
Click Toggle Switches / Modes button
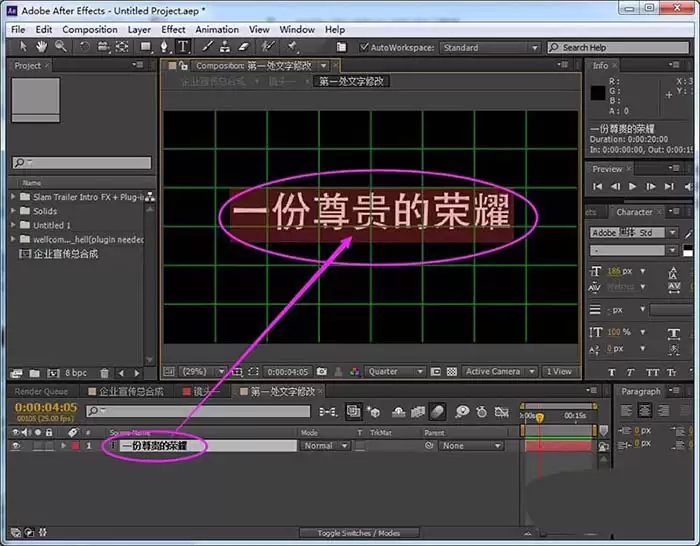[359, 533]
